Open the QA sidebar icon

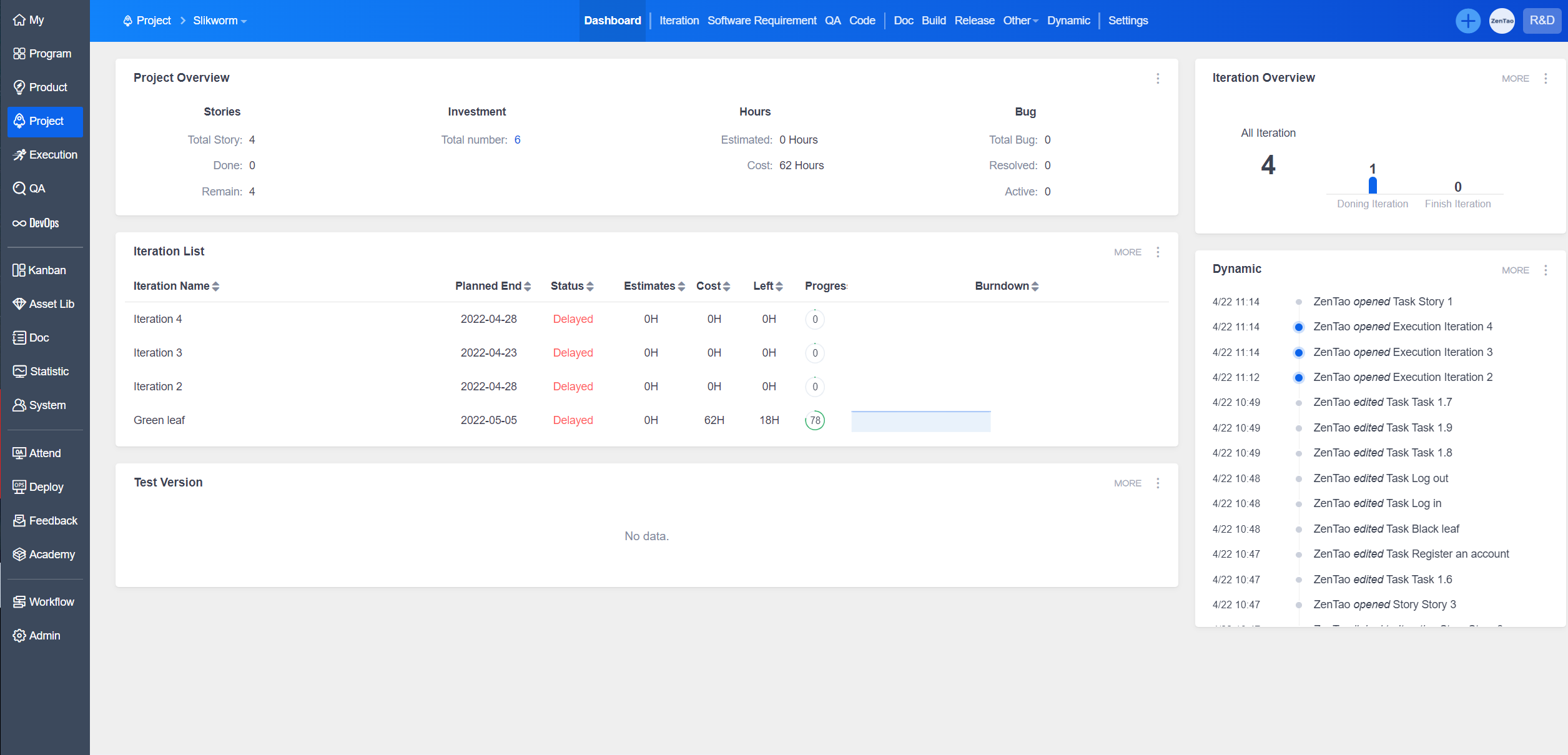[x=19, y=189]
